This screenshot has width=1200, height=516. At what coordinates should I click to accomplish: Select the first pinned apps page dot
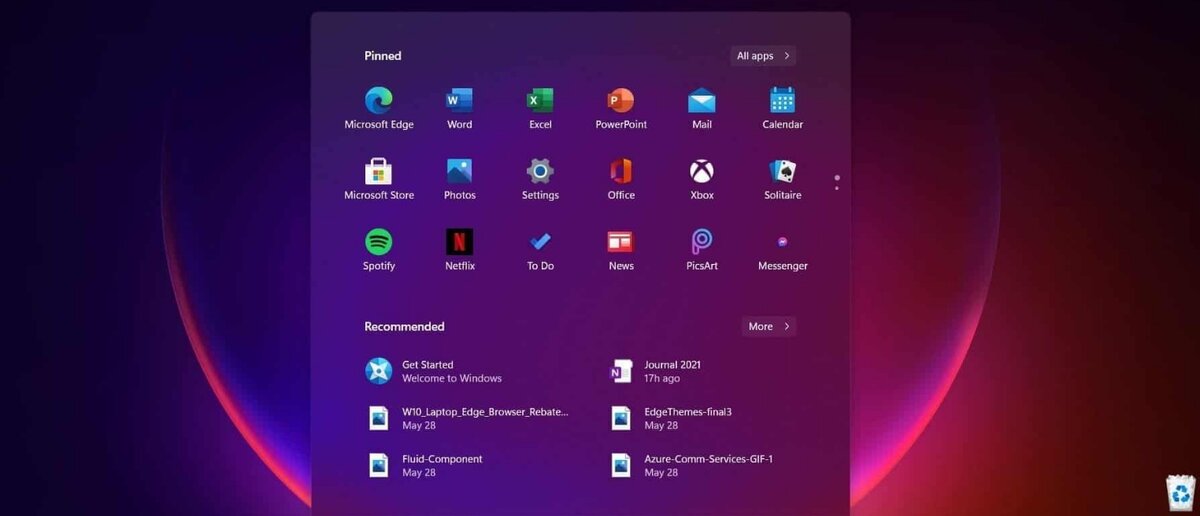tap(837, 178)
